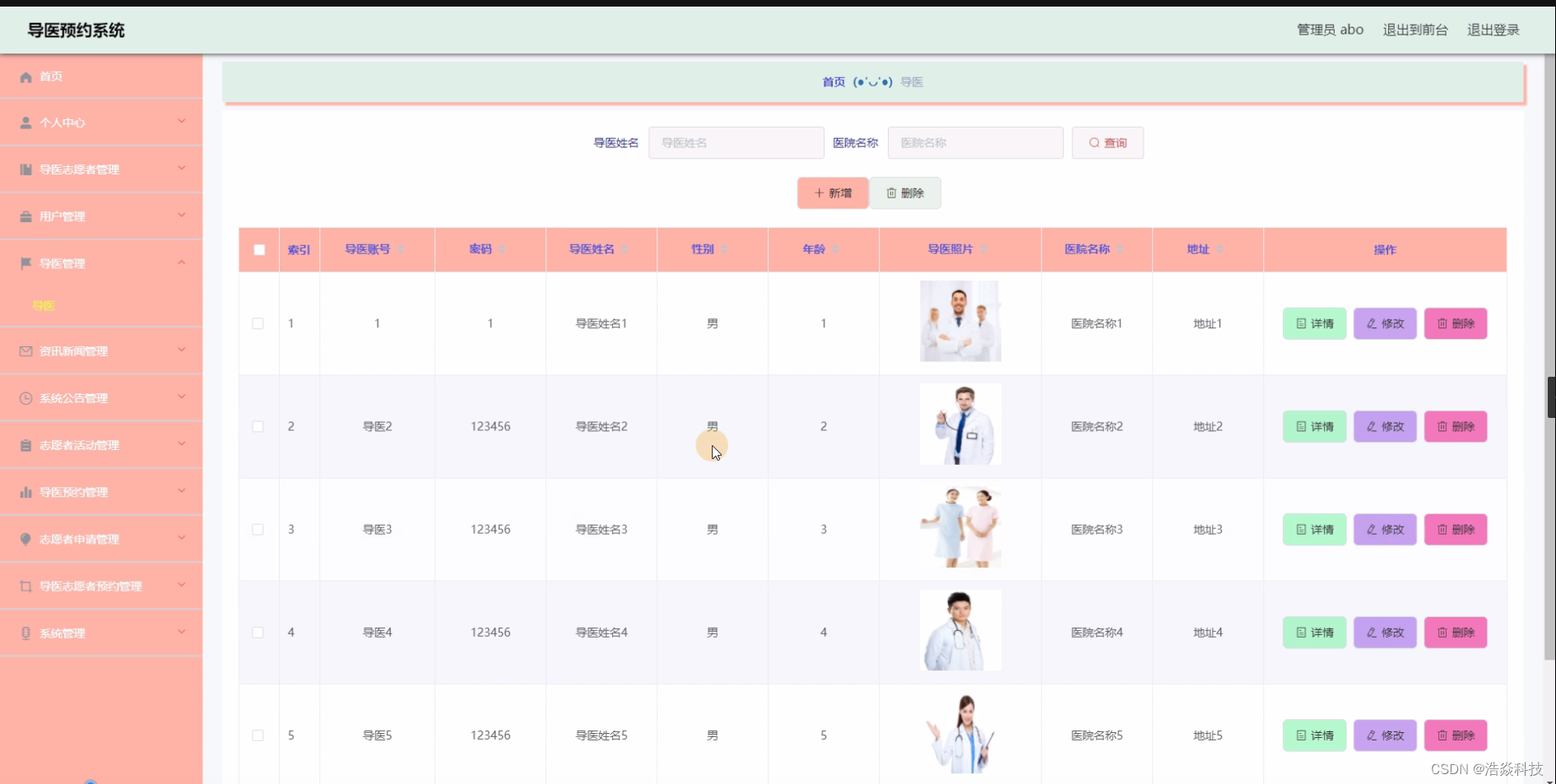
Task: Expand the 导医预约管理 chevron
Action: [182, 491]
